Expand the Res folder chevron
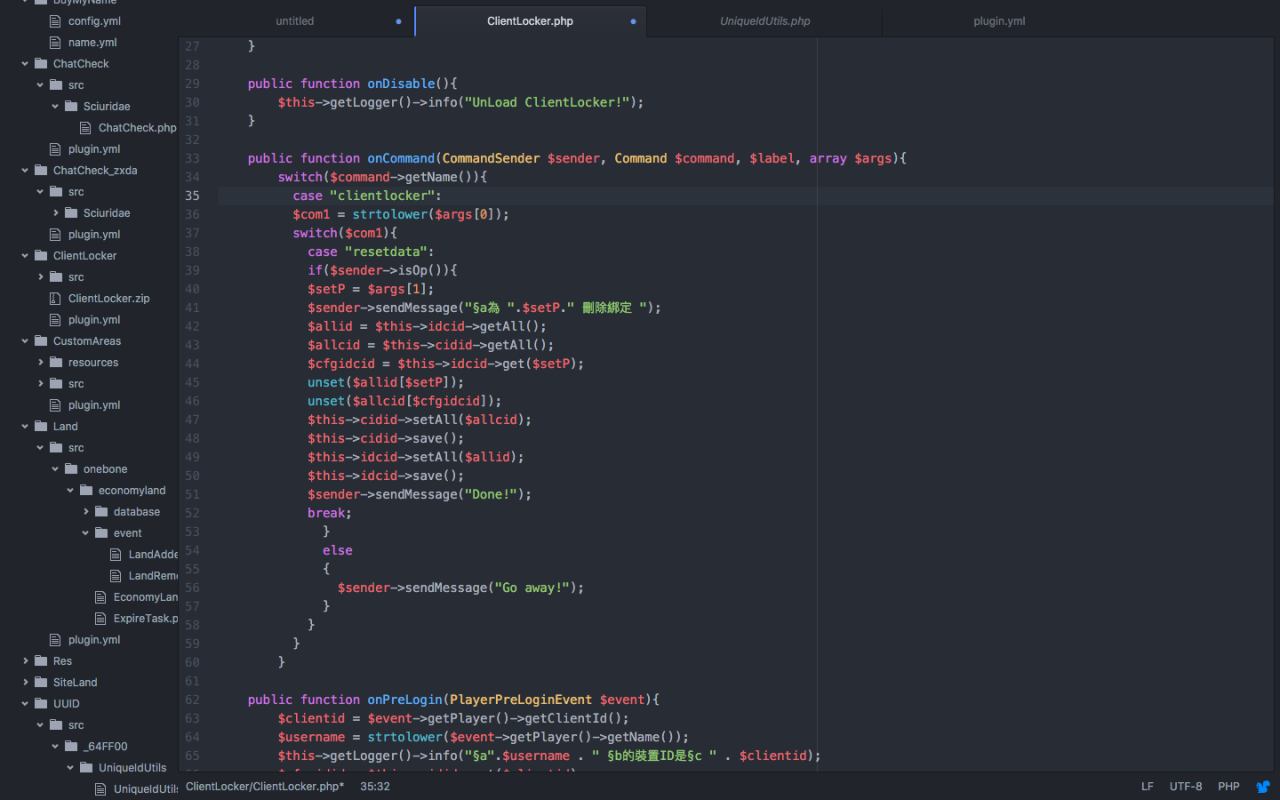Screen dimensions: 1280x800 (x=25, y=661)
